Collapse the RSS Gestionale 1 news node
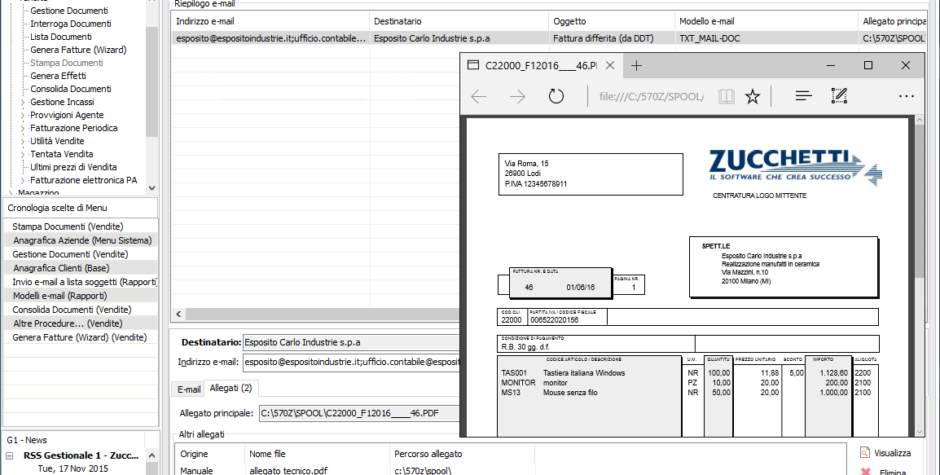Image resolution: width=940 pixels, height=475 pixels. [x=10, y=456]
